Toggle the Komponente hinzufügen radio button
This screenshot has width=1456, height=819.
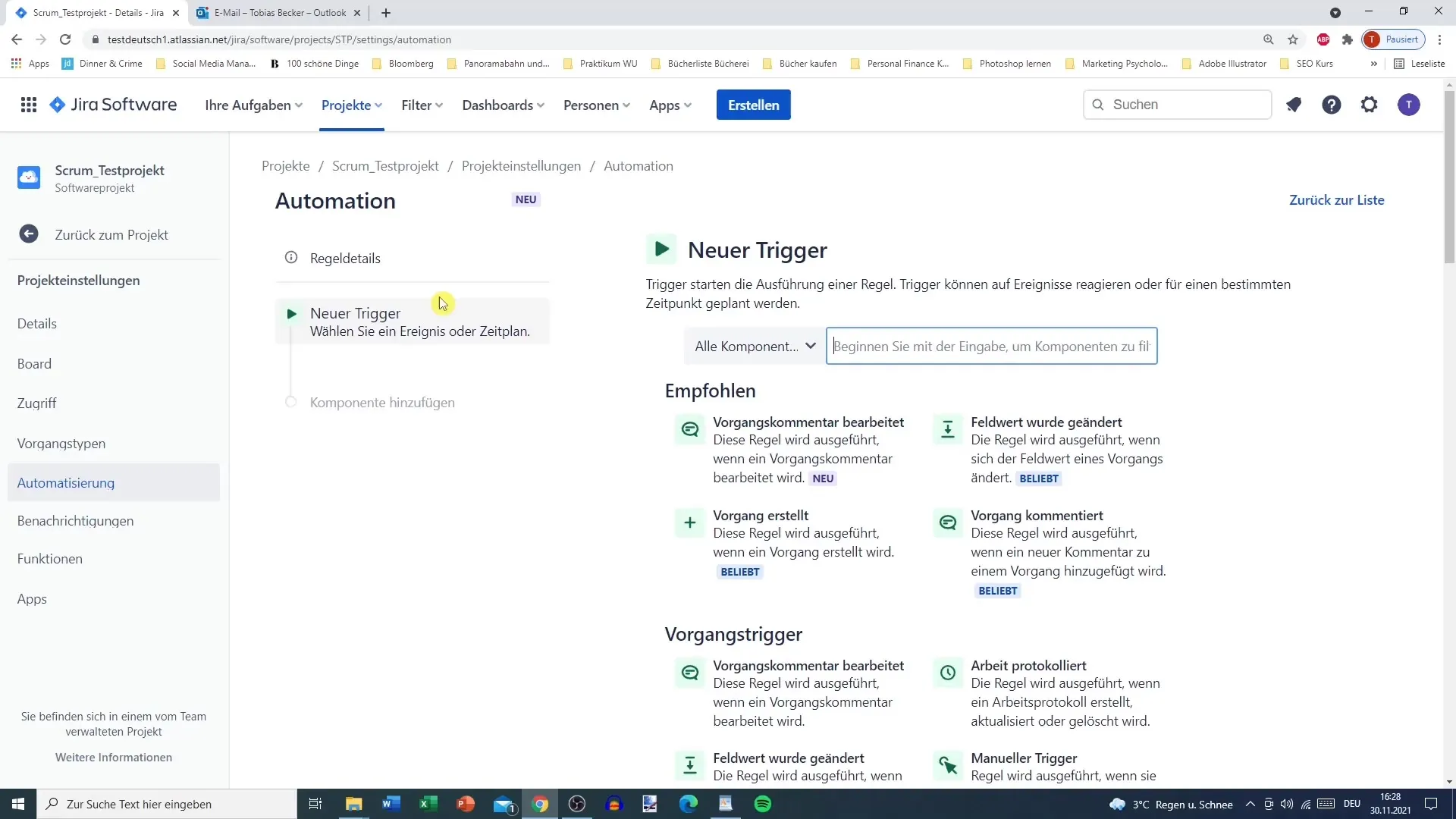point(292,402)
